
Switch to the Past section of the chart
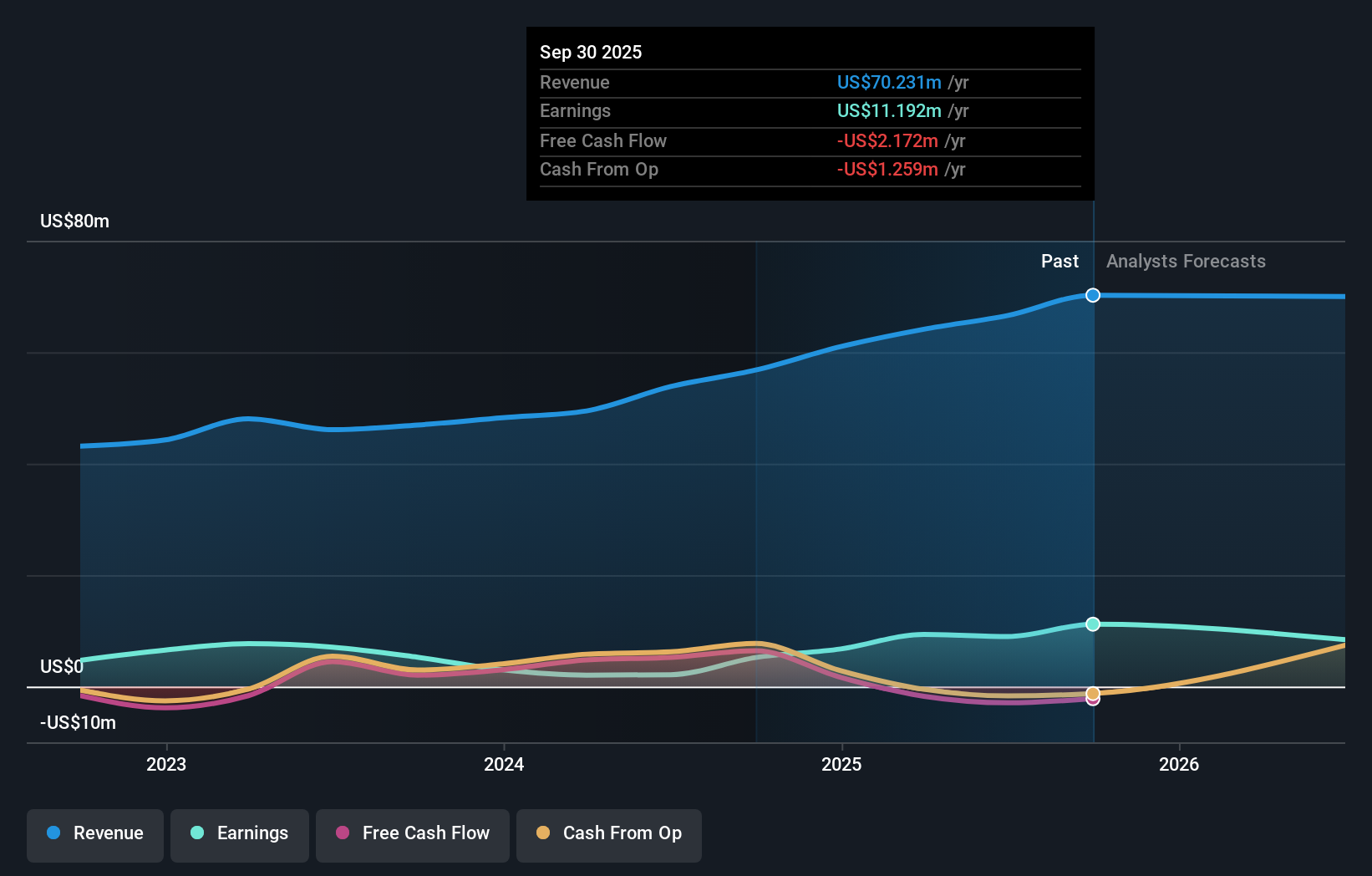coord(1059,262)
